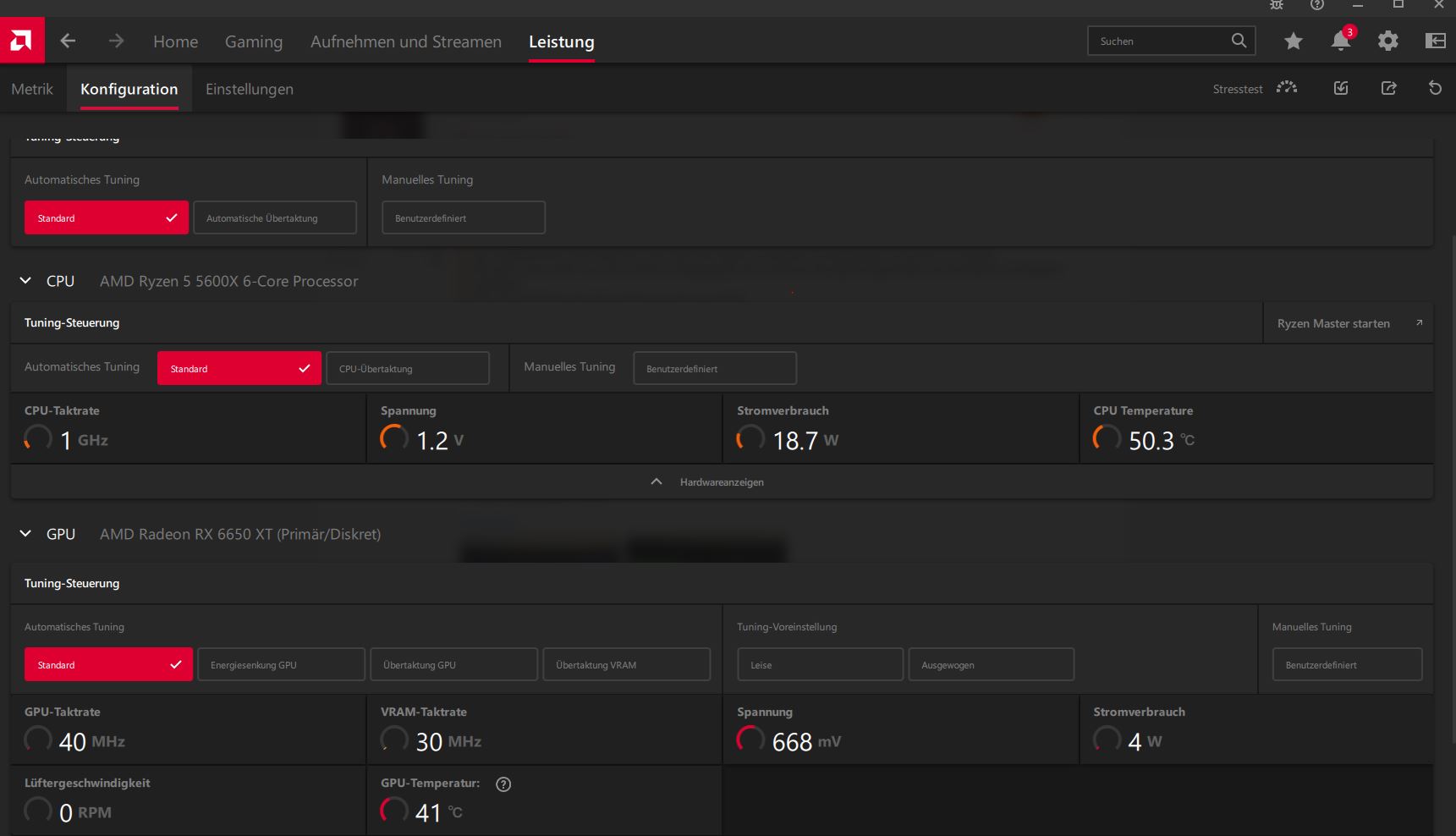Click the CPU Stromverbrauch gauge icon

(x=750, y=438)
